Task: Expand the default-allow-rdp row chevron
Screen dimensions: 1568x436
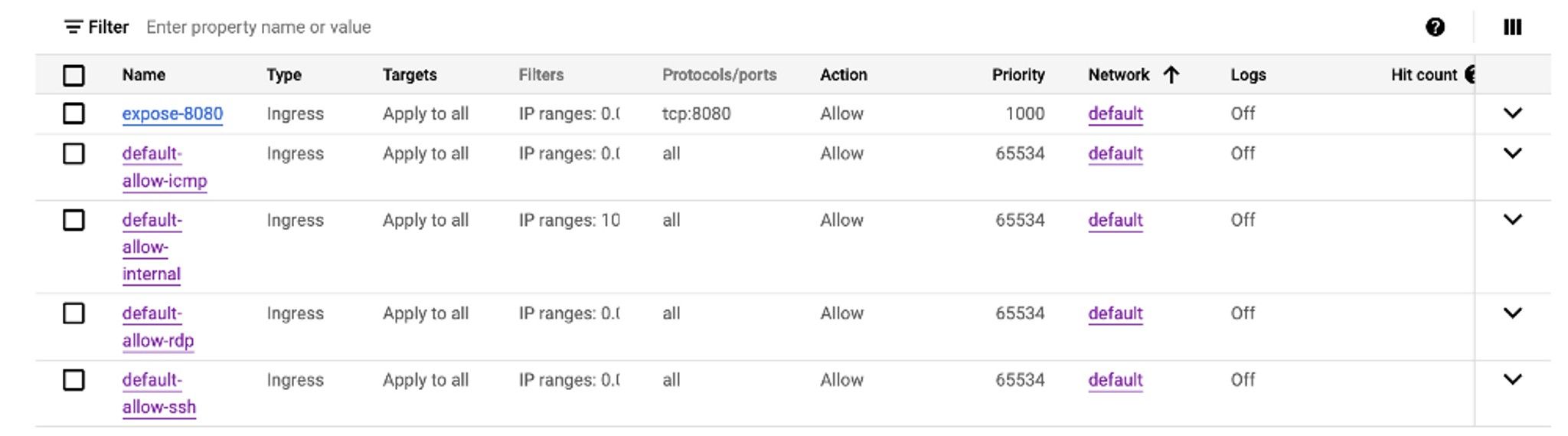Action: click(1512, 313)
